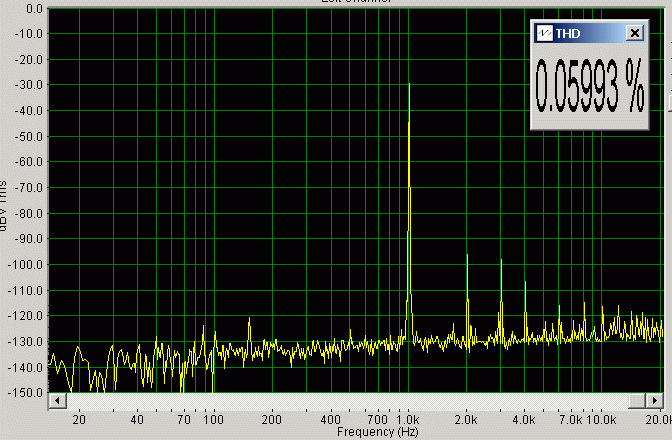Image resolution: width=672 pixels, height=440 pixels.
Task: Click the 100 frequency axis label
Action: (213, 419)
